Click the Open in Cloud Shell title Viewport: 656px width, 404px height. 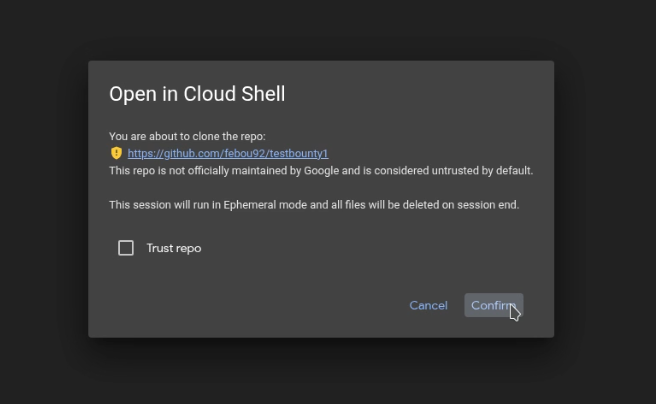[197, 94]
